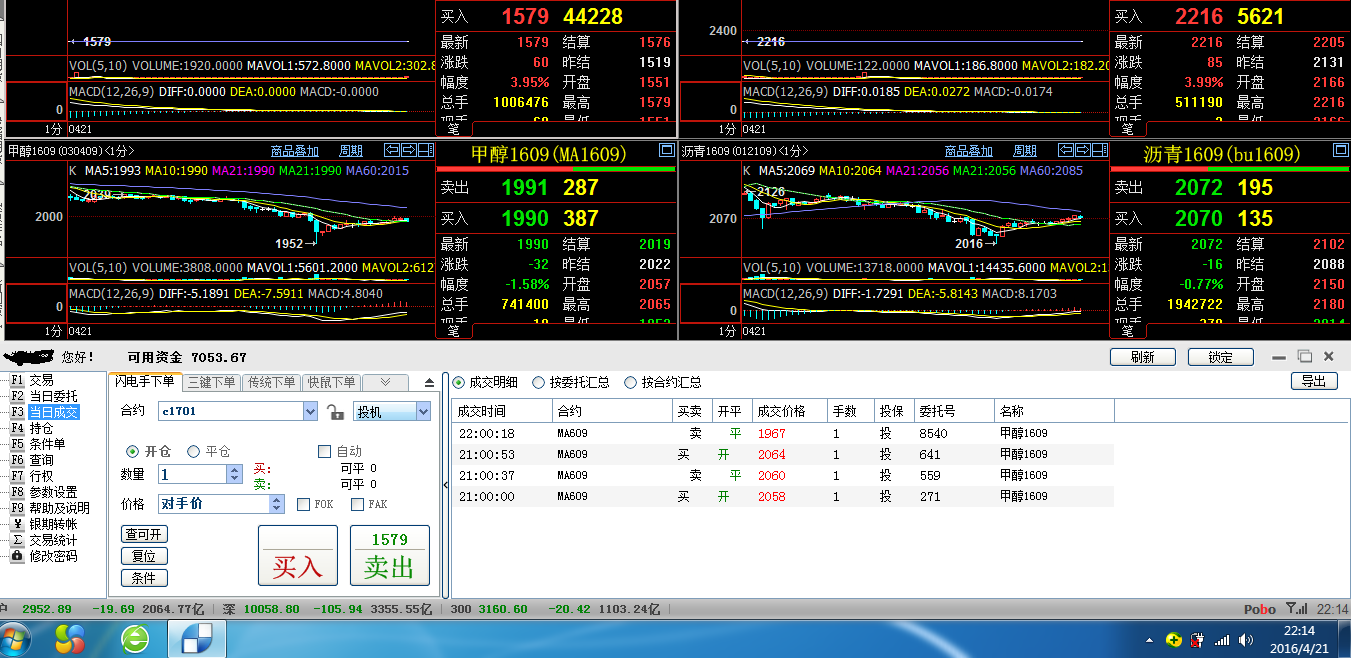This screenshot has width=1351, height=658.
Task: Click the volume speaker icon in system tray
Action: (x=1245, y=639)
